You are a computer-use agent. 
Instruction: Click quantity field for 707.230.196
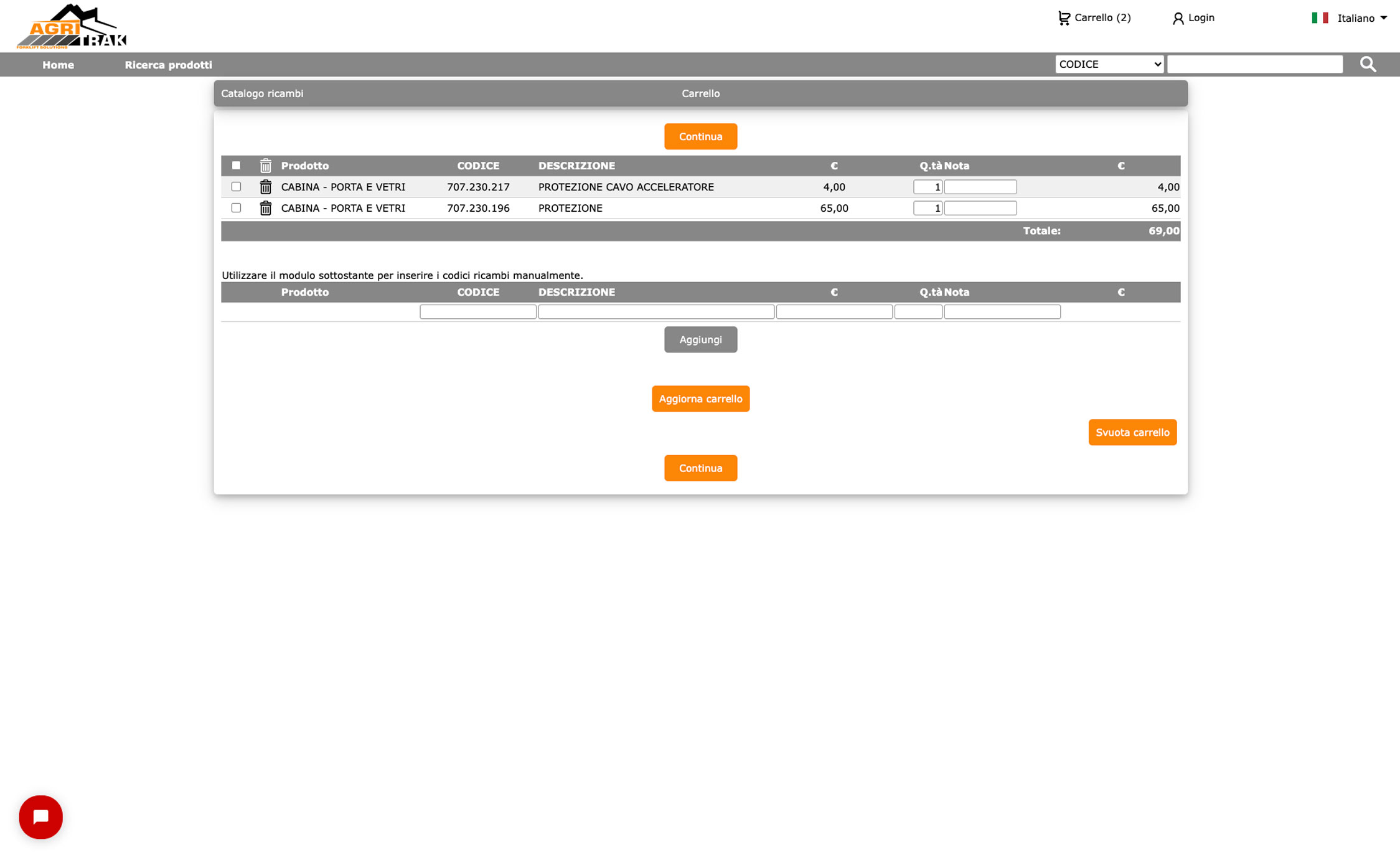click(928, 208)
